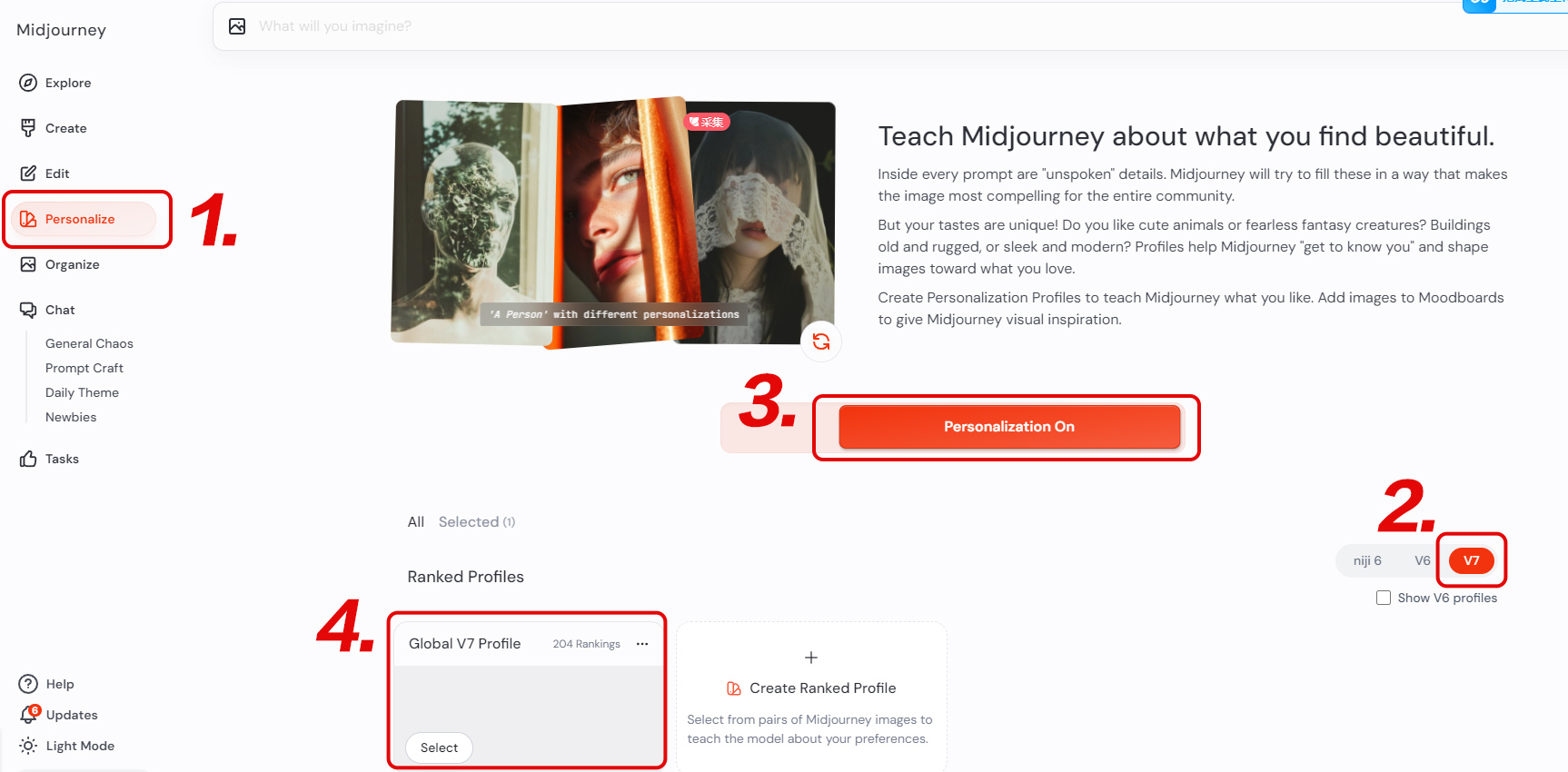Click '204 Rankings' text
The height and width of the screenshot is (772, 1568).
click(x=586, y=644)
